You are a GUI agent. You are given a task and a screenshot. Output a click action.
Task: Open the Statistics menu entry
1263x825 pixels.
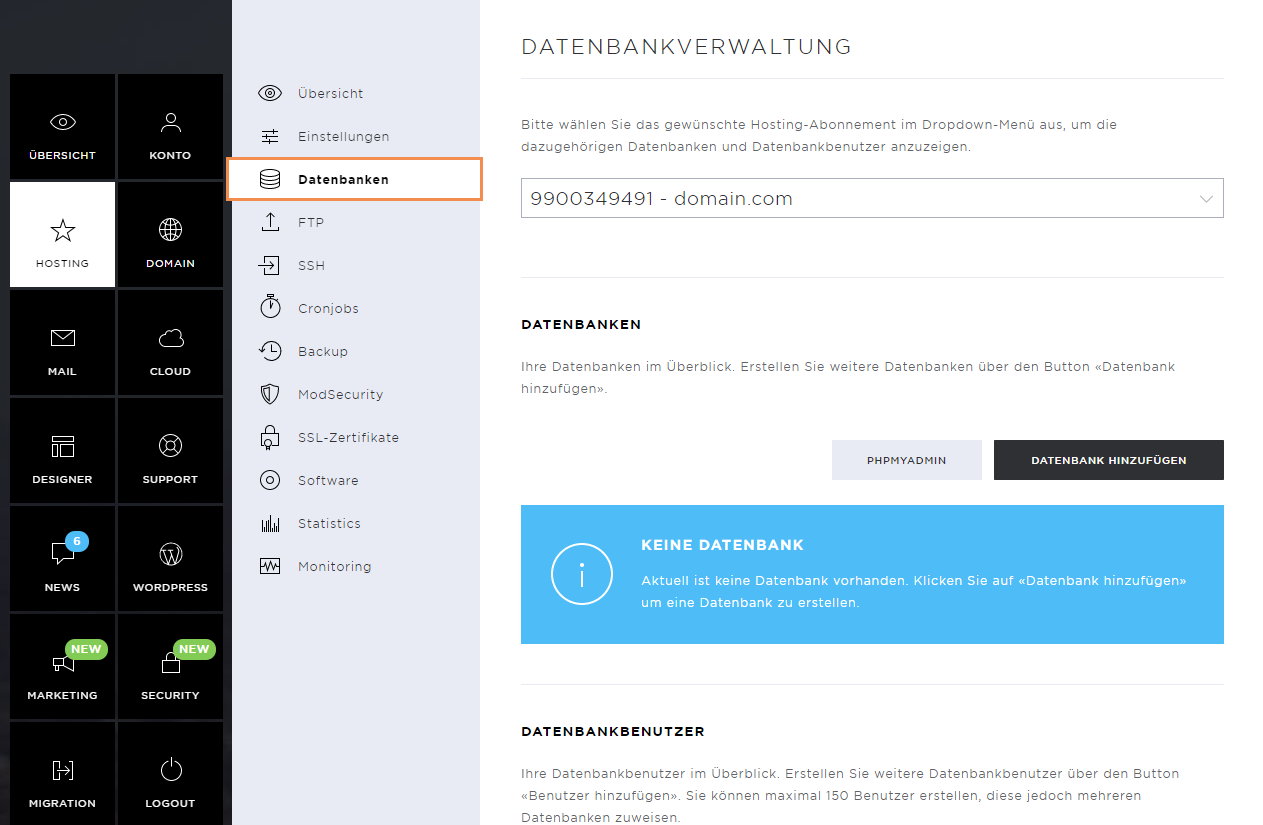[x=329, y=523]
